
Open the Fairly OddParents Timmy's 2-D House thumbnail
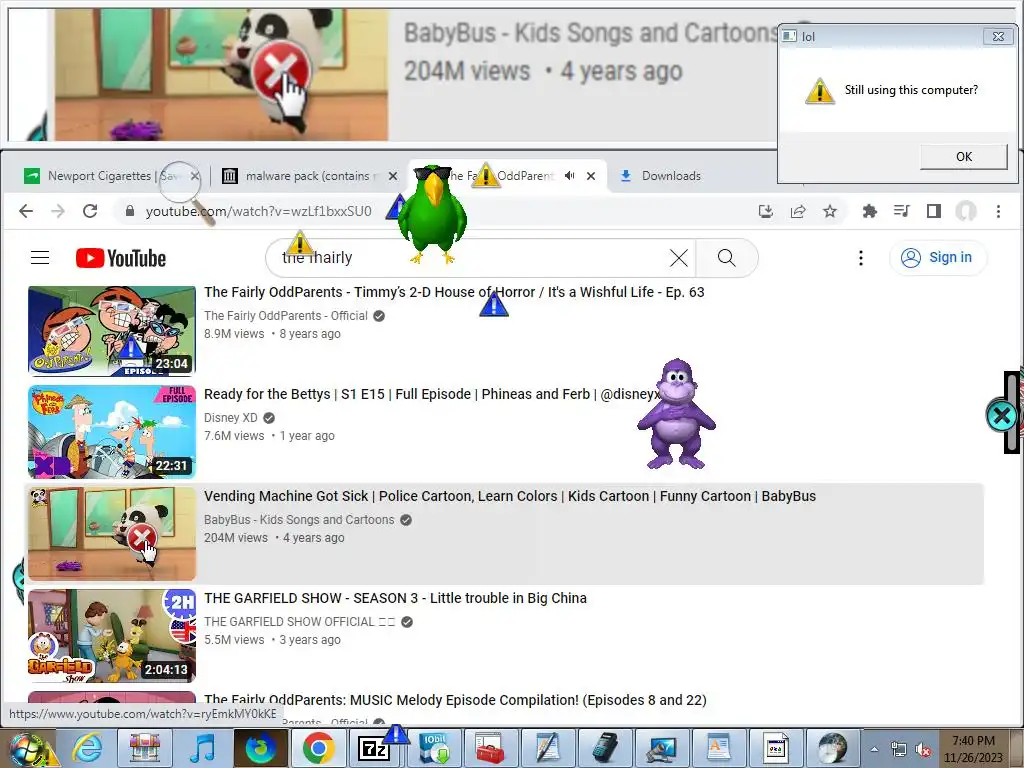click(x=112, y=331)
